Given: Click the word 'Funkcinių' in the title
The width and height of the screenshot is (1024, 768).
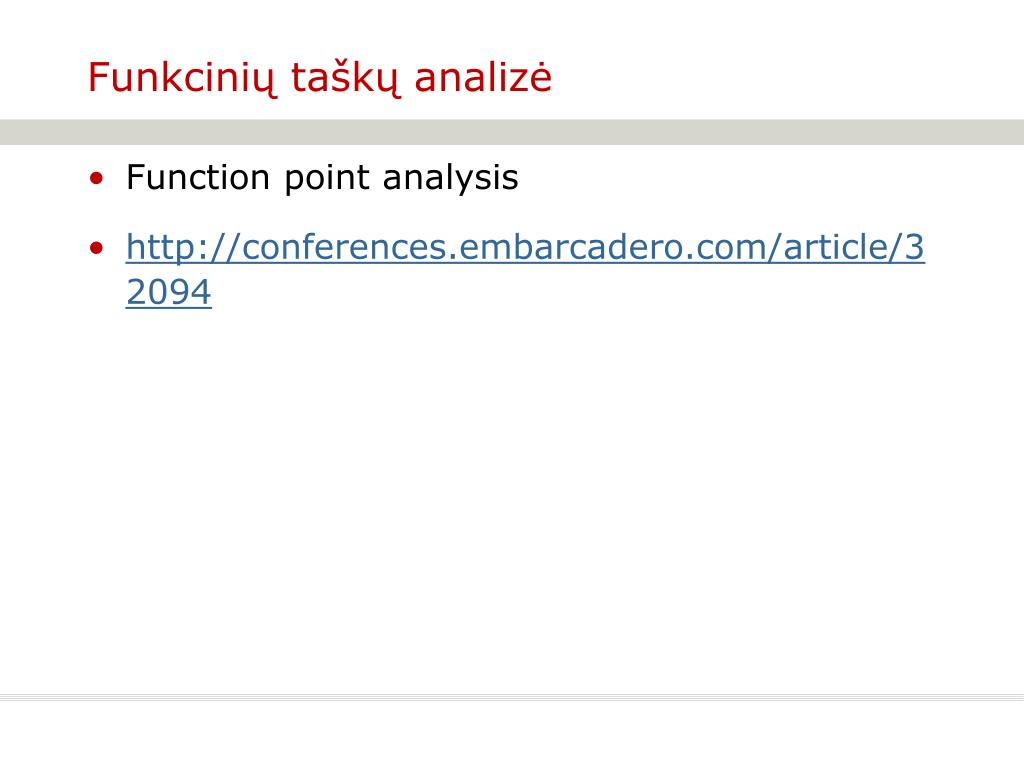Looking at the screenshot, I should coord(180,78).
